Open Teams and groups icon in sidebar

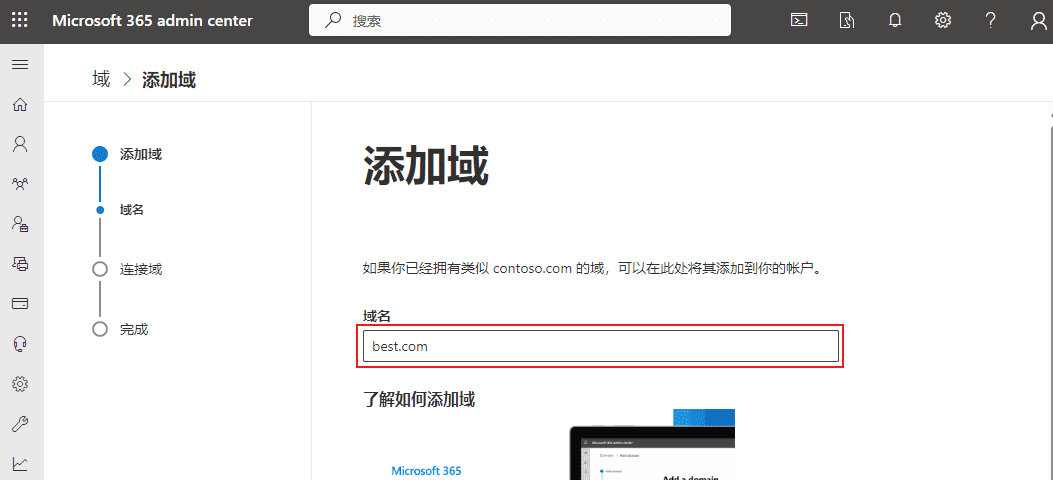point(20,183)
